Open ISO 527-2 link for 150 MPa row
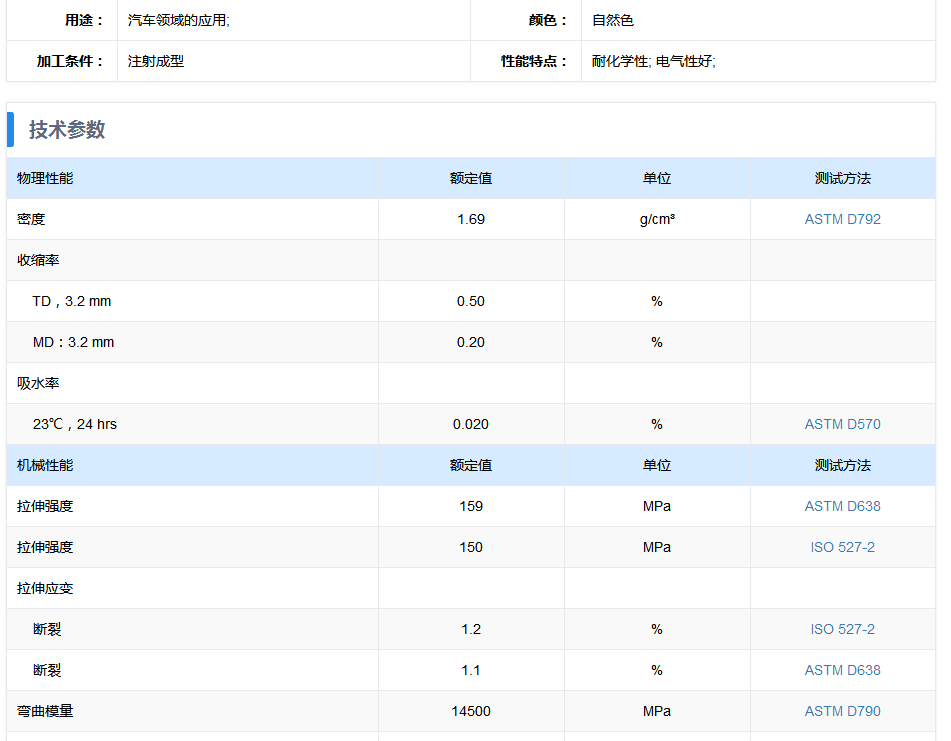The width and height of the screenshot is (951, 741). click(842, 548)
